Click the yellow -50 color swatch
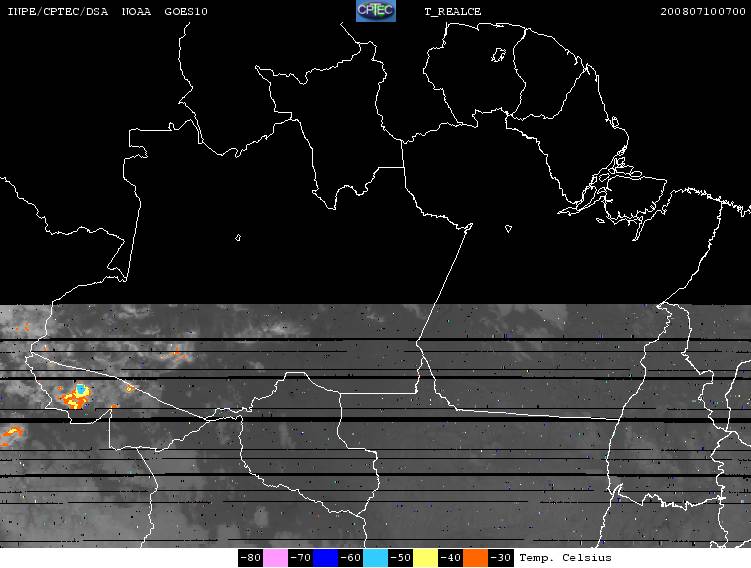This screenshot has height=568, width=751. (x=425, y=558)
